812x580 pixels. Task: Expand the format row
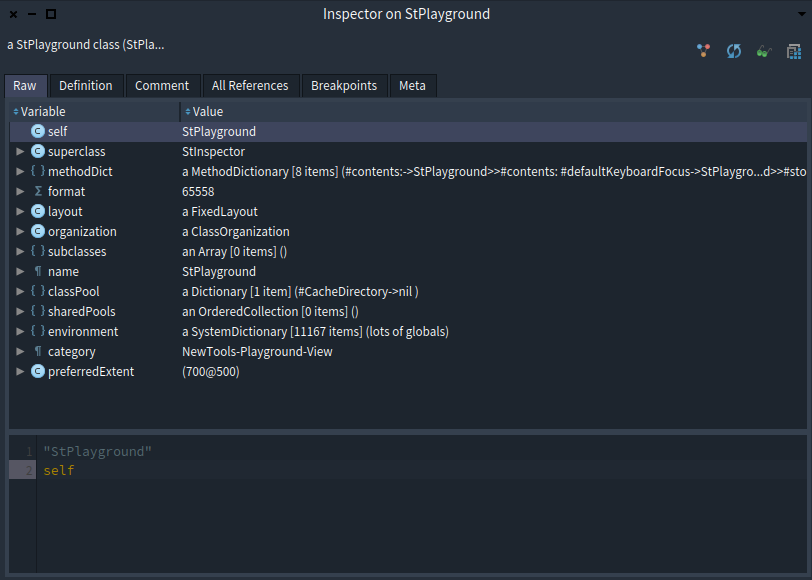[20, 191]
